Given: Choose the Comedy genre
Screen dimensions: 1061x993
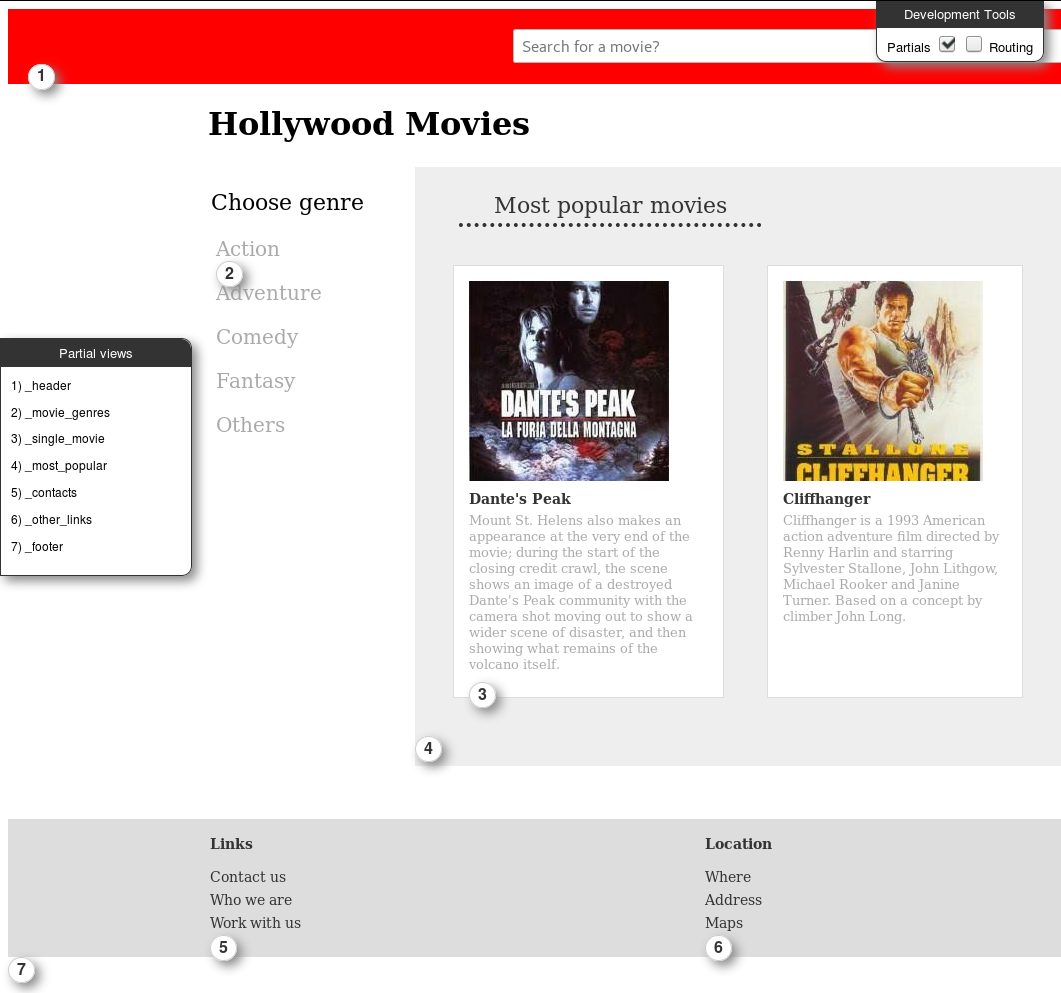Looking at the screenshot, I should [257, 337].
